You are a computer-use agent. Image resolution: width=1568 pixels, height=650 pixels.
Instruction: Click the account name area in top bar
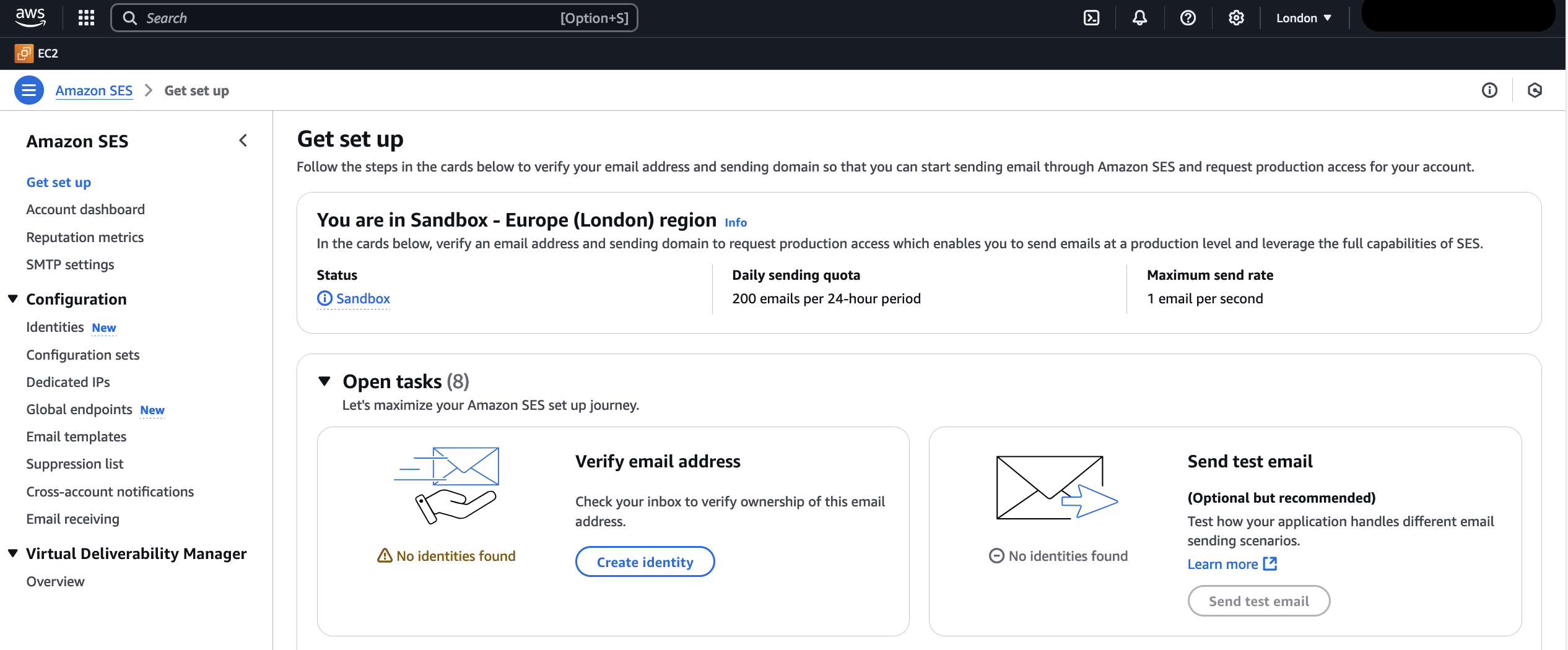tap(1458, 16)
